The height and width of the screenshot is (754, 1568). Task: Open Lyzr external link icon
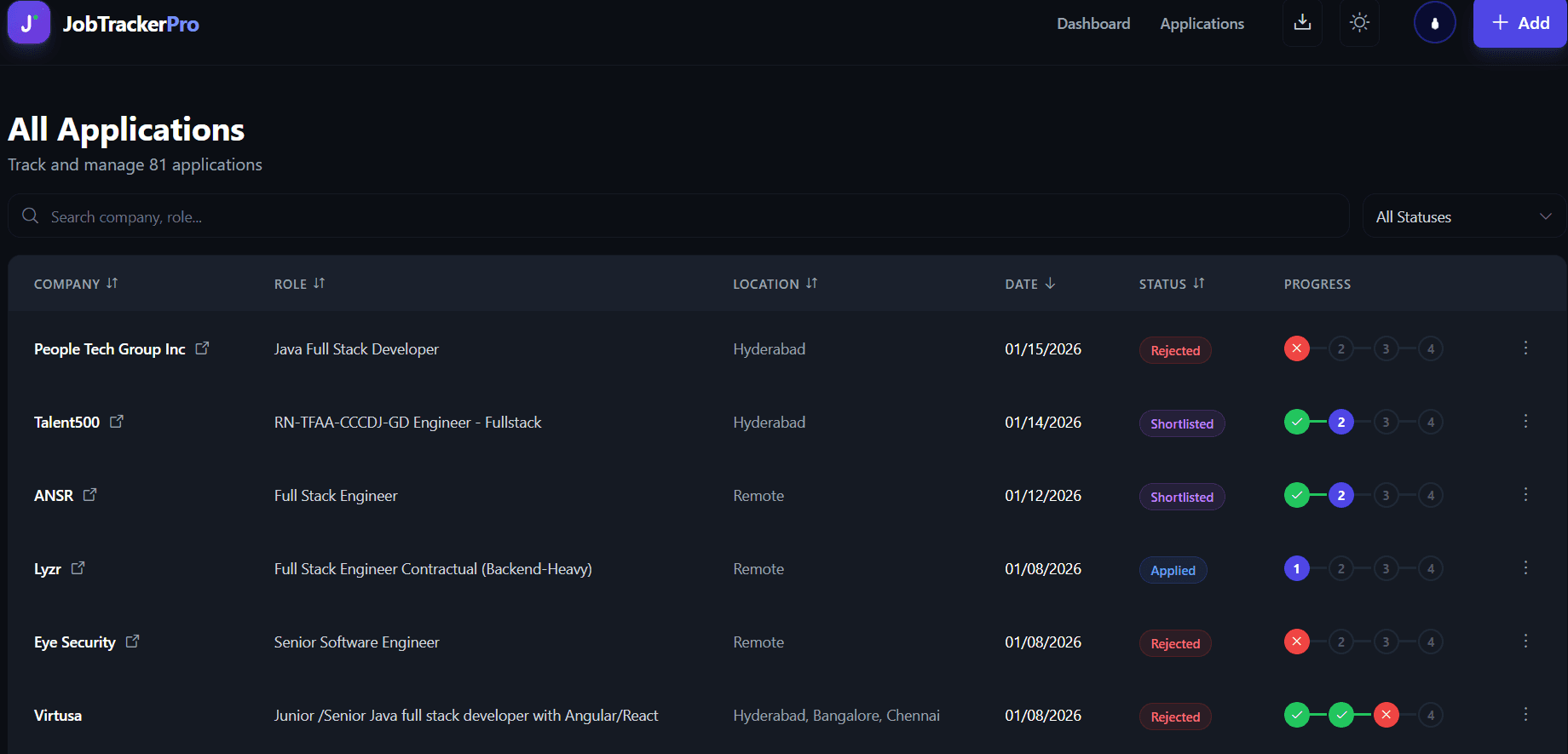pyautogui.click(x=78, y=568)
